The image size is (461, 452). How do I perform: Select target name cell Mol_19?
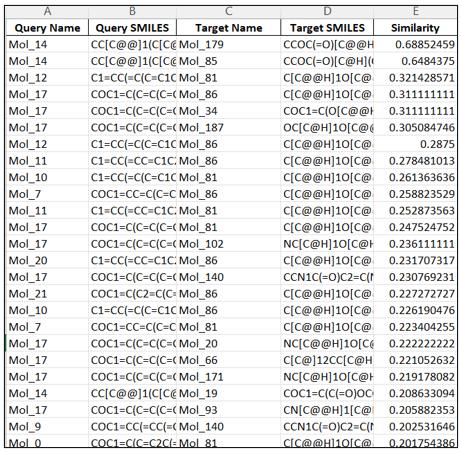click(x=228, y=393)
